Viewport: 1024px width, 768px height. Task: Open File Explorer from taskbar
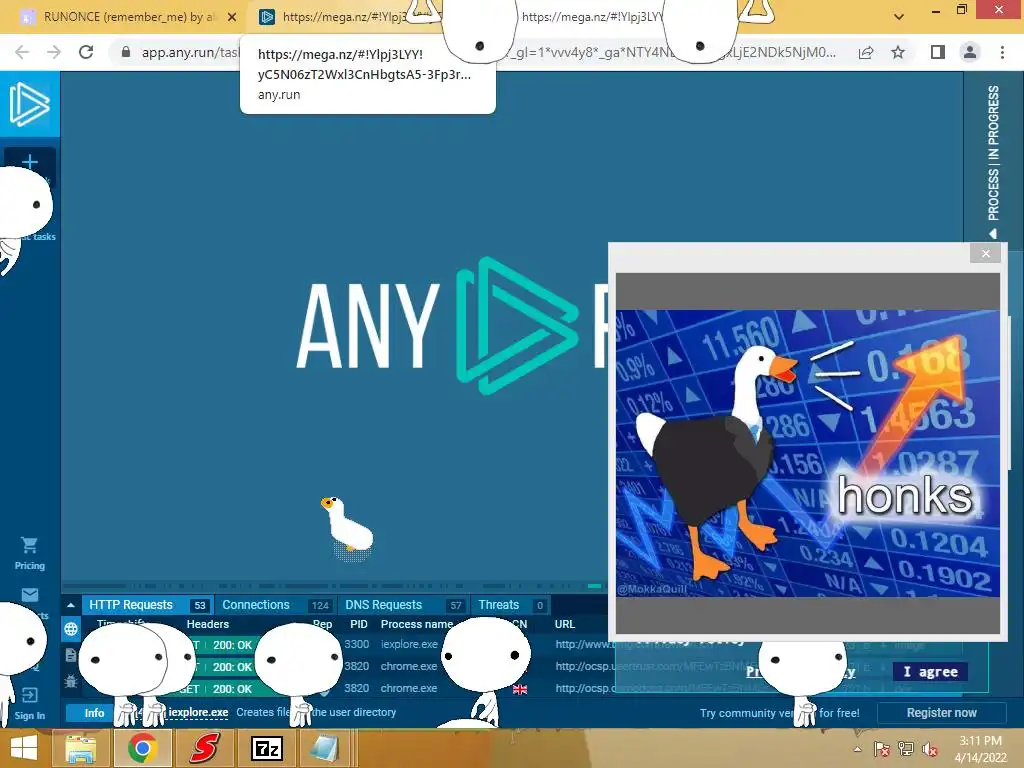point(80,748)
